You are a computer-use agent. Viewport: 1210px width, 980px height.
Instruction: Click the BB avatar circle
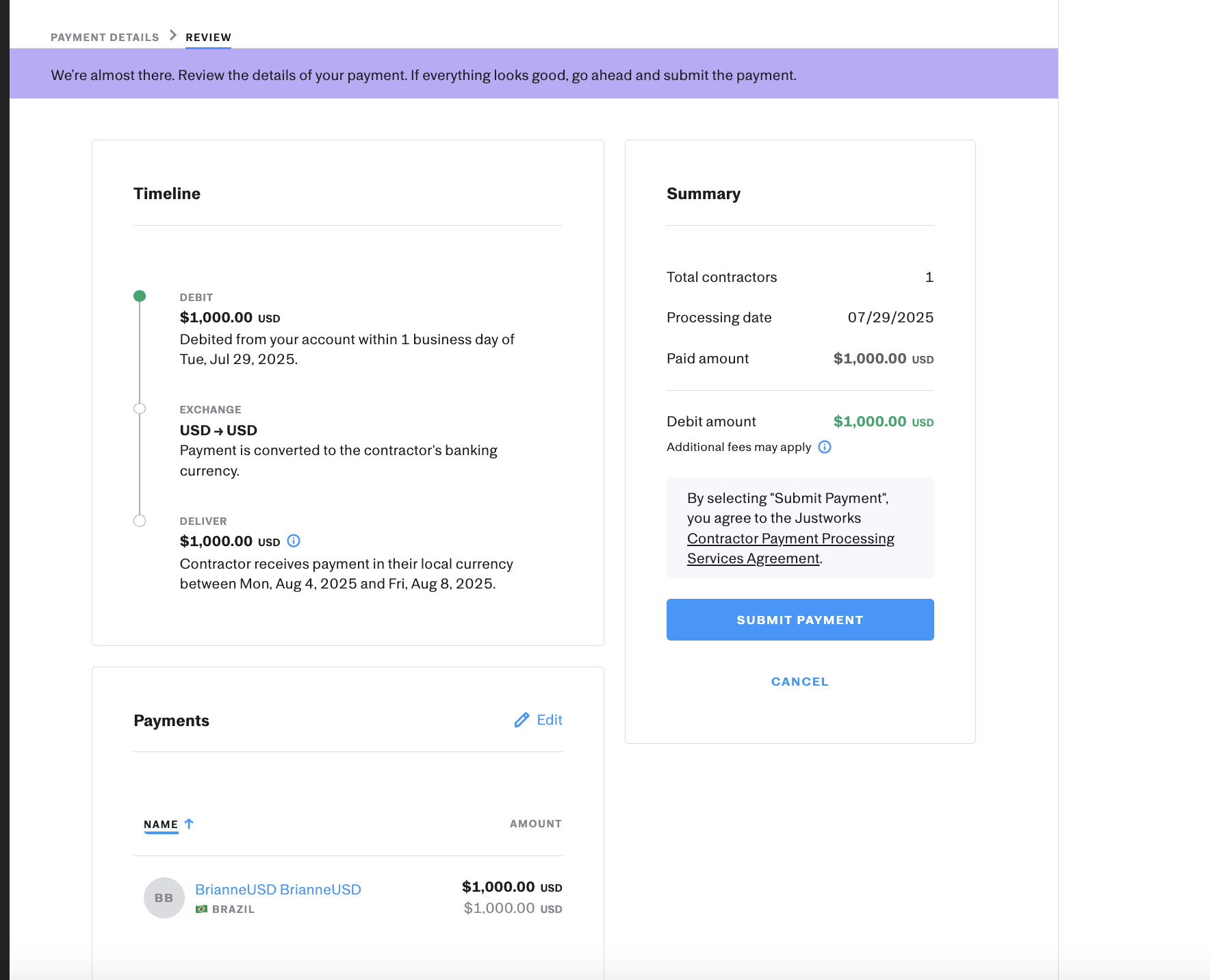pos(164,898)
